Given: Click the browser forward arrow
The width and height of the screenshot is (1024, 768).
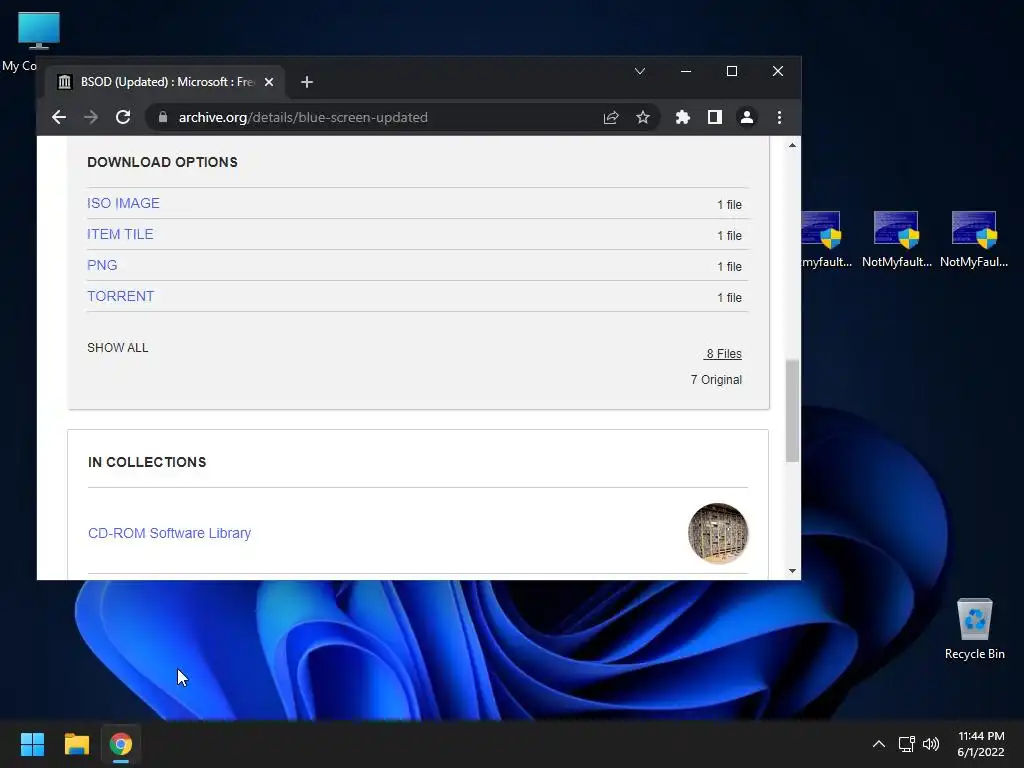Looking at the screenshot, I should [91, 117].
